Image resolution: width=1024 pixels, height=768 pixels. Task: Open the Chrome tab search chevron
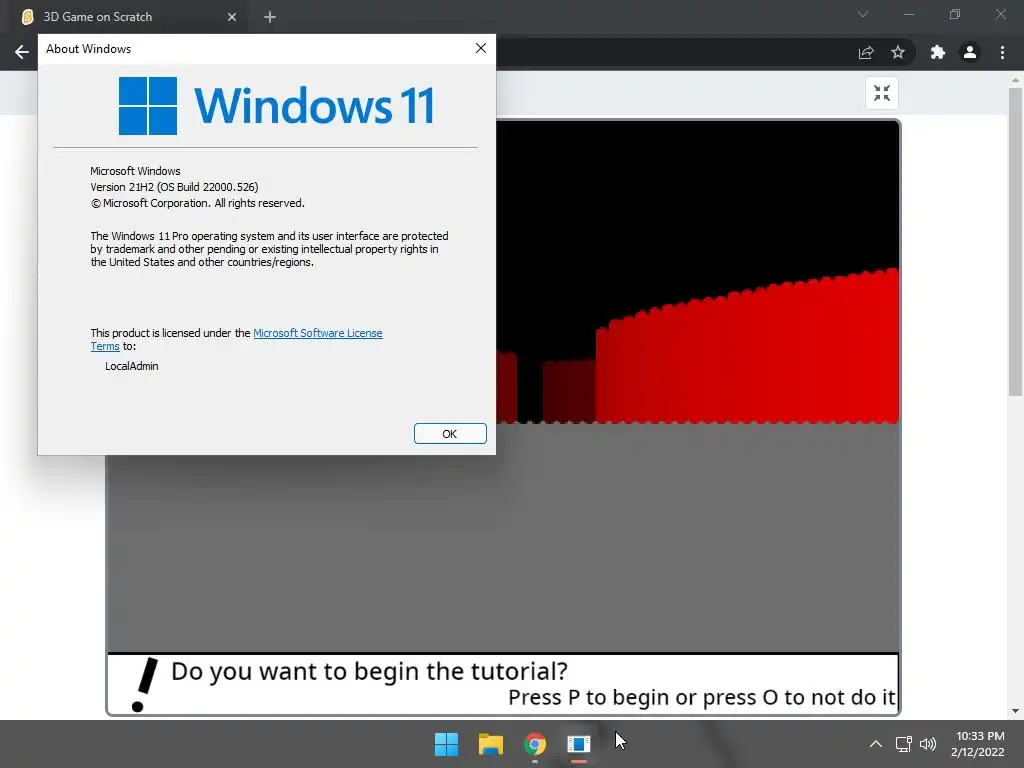pyautogui.click(x=863, y=14)
